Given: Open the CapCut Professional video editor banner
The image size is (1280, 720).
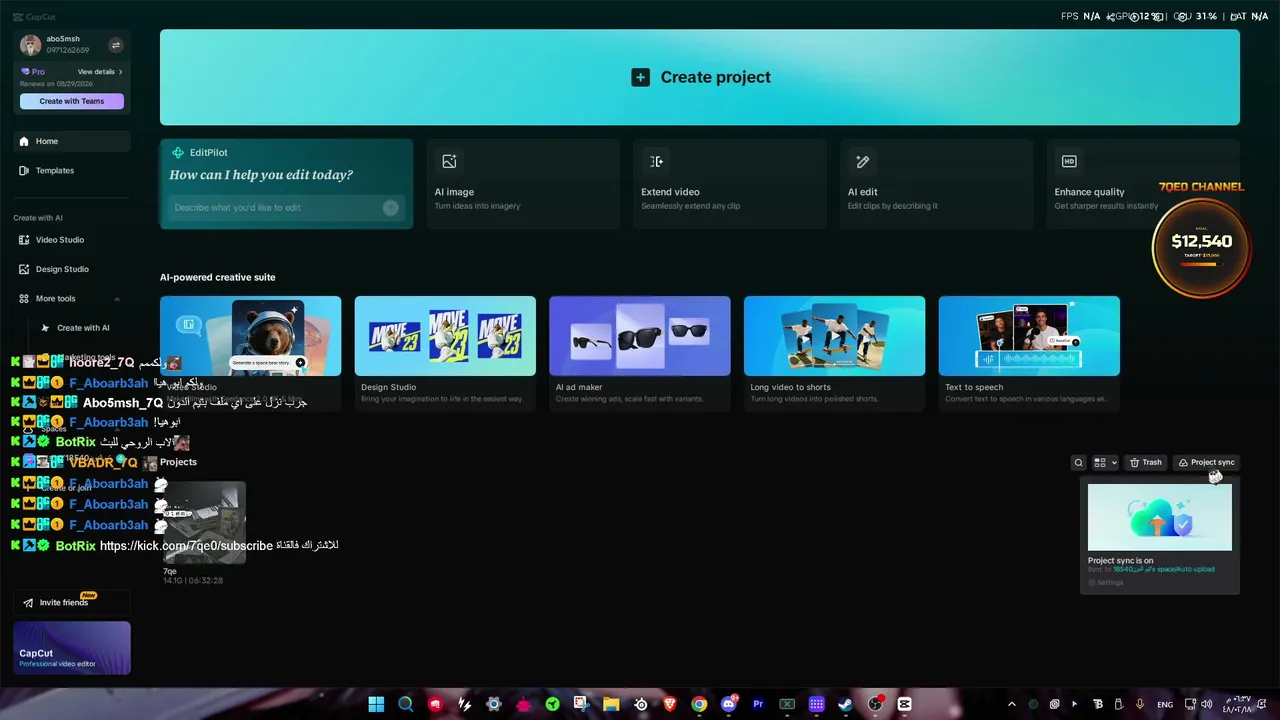Looking at the screenshot, I should pyautogui.click(x=72, y=648).
